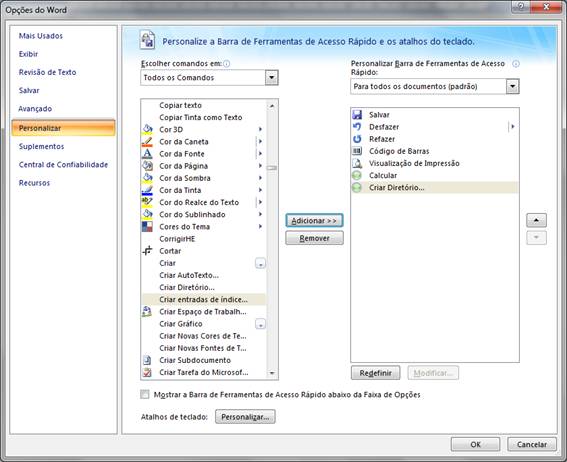Click the Cor da Fonte letter icon
567x462 pixels.
147,154
